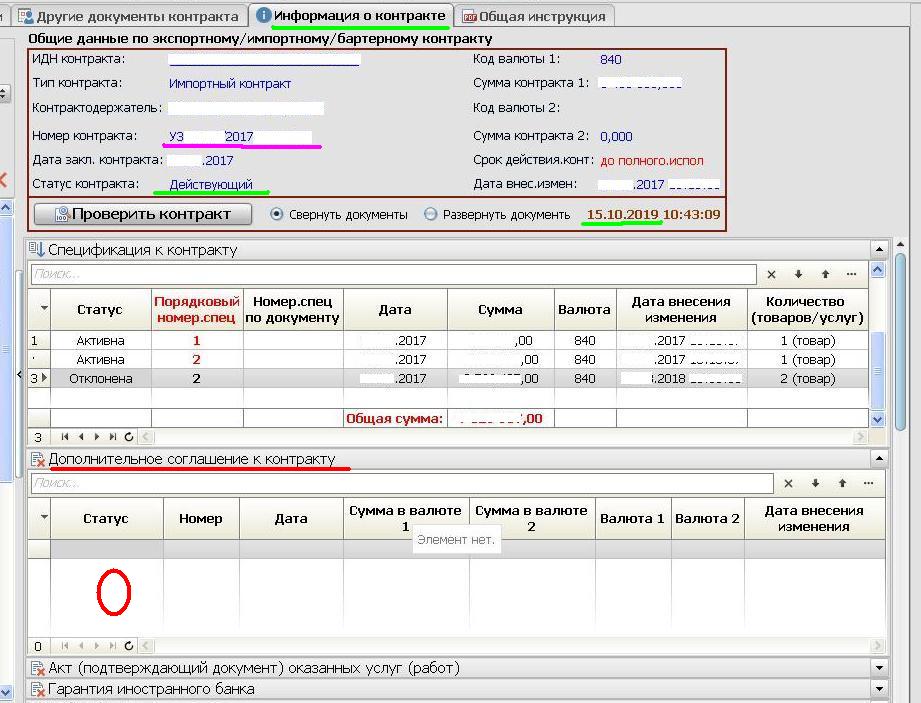Select the 'Развернуть документы' radio option
The image size is (921, 703).
[x=431, y=214]
